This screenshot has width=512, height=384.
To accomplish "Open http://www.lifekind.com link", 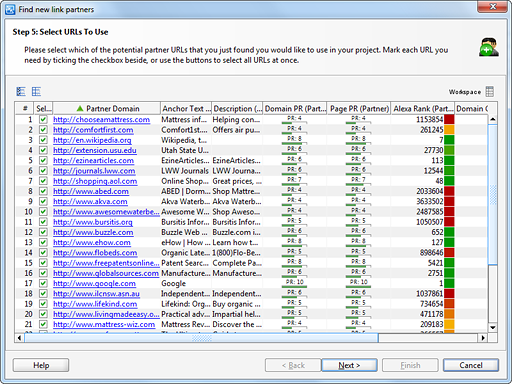I will coord(95,304).
